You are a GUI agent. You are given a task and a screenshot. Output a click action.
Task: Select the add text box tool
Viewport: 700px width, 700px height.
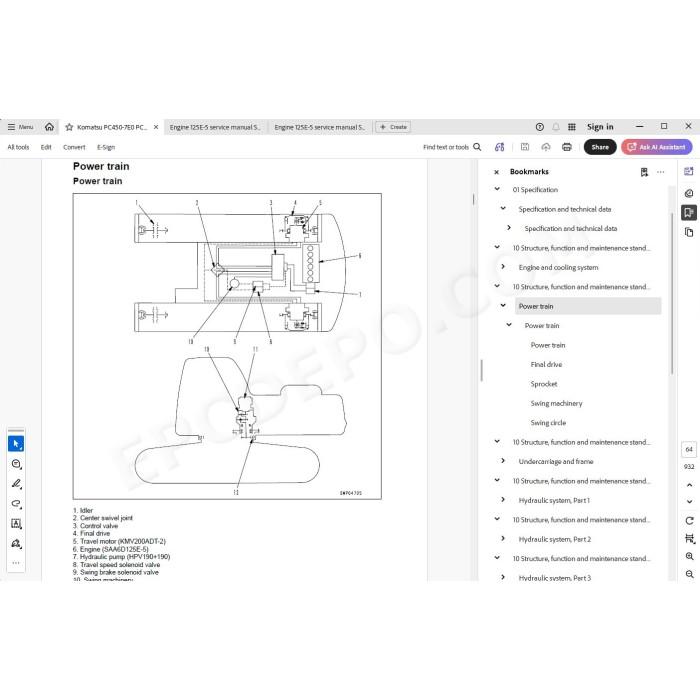16,524
